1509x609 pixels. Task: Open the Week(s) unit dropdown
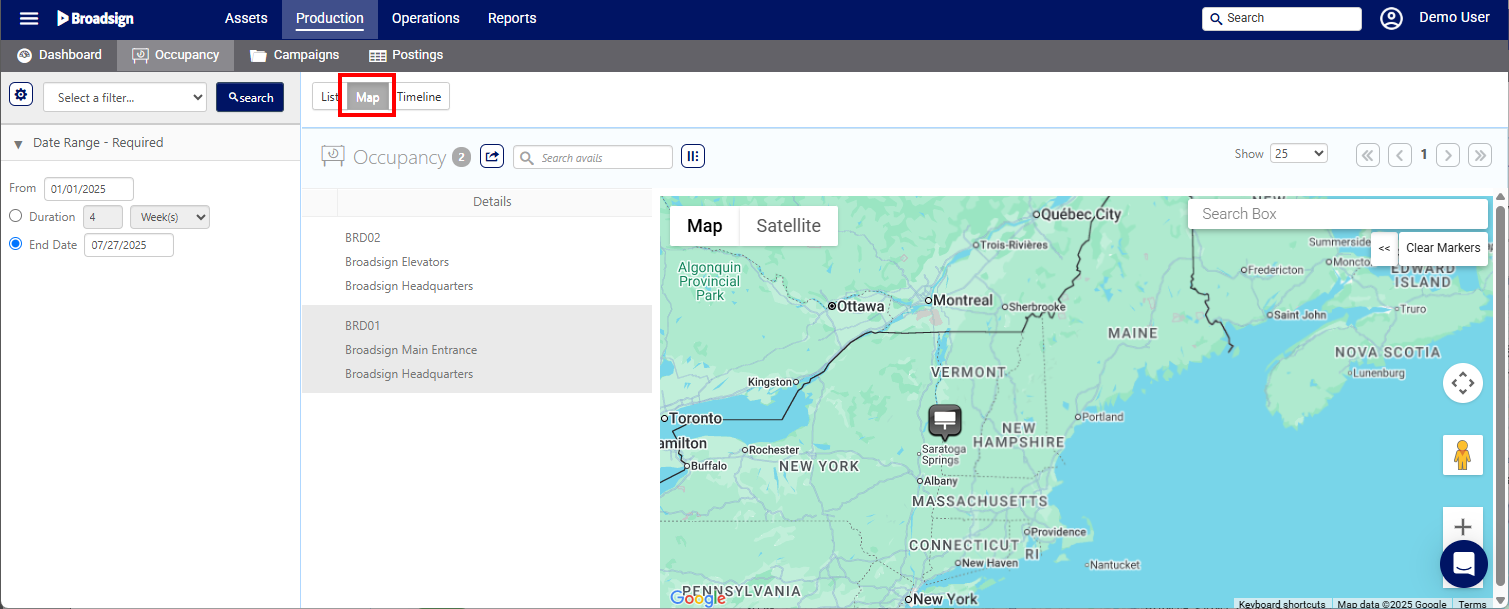(x=170, y=217)
